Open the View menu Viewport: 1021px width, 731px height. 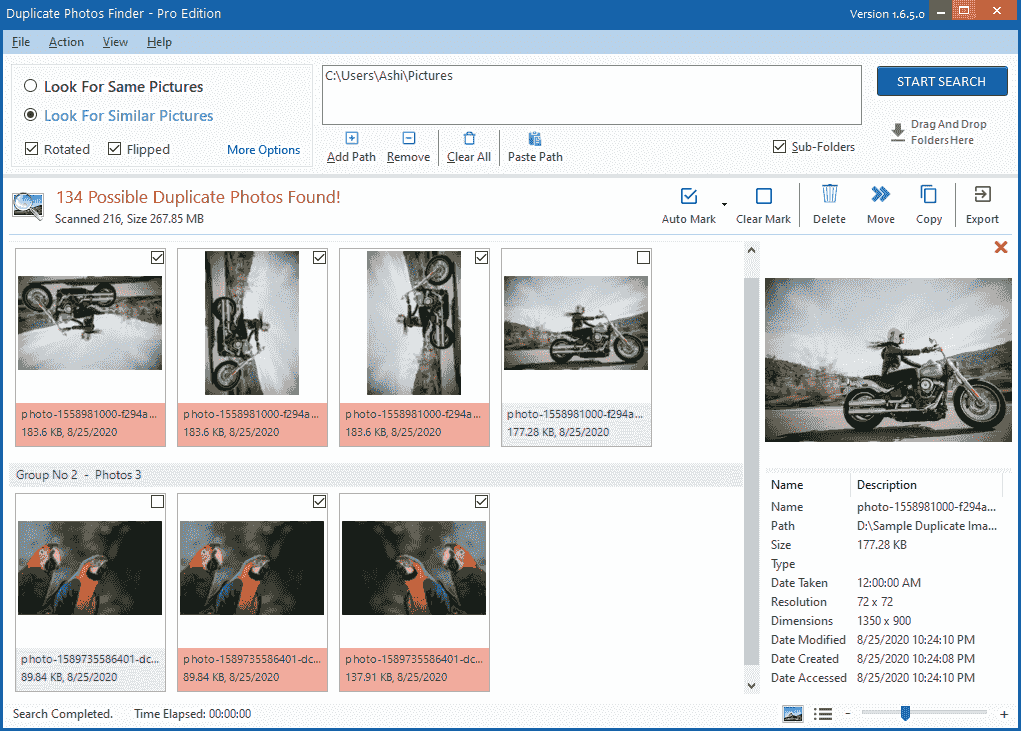[x=115, y=42]
